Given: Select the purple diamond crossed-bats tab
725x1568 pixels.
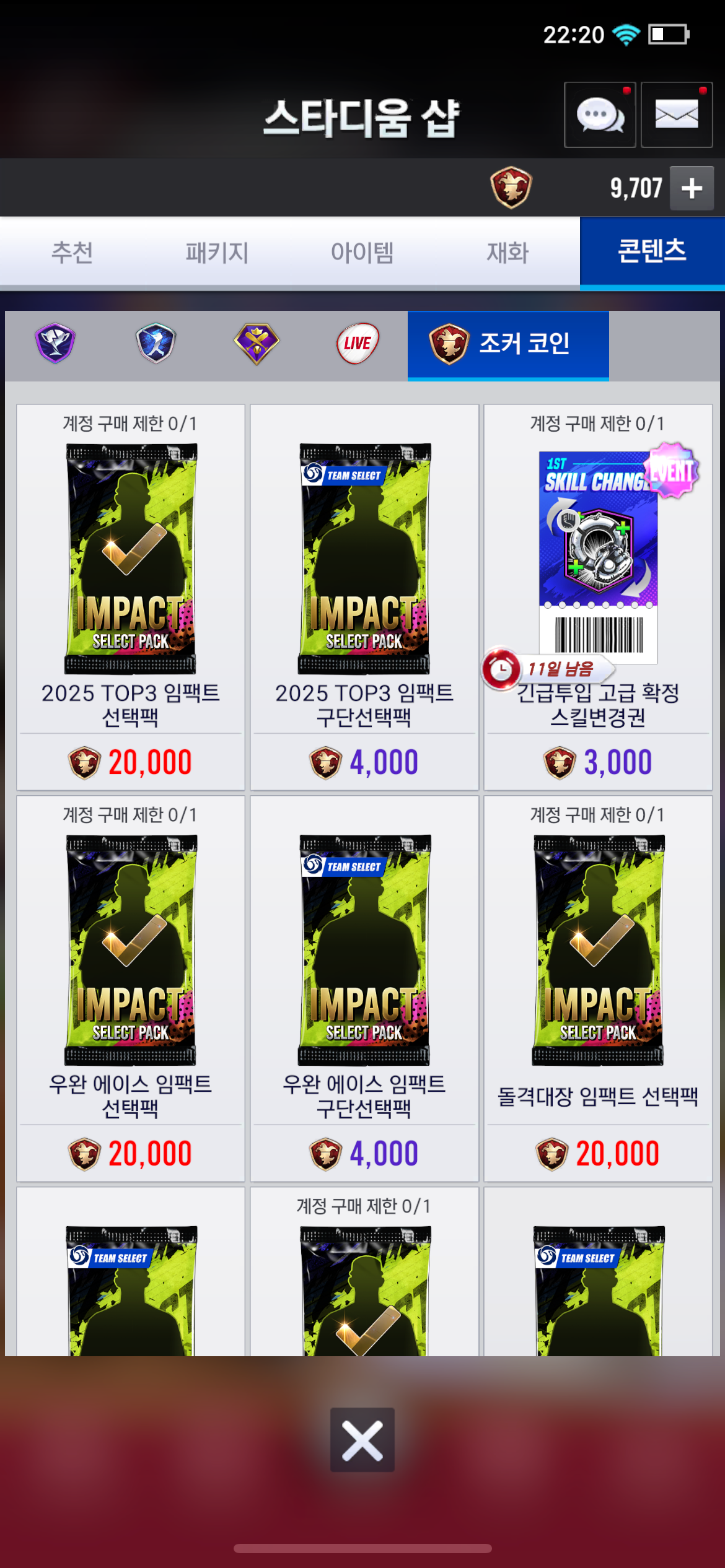Looking at the screenshot, I should tap(257, 344).
